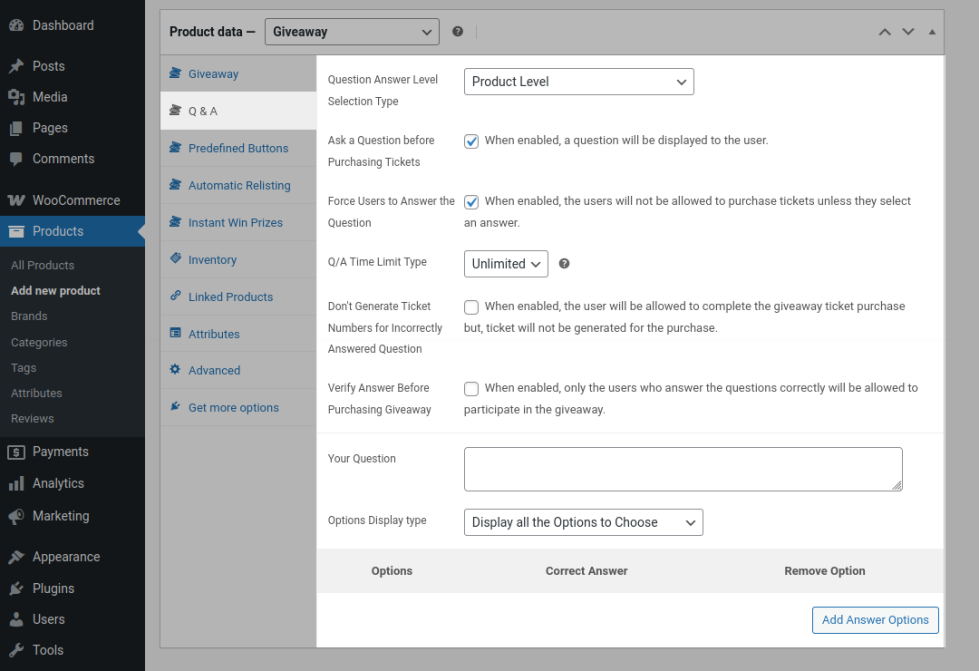The width and height of the screenshot is (979, 671).
Task: Click the Add Answer Options button
Action: 875,620
